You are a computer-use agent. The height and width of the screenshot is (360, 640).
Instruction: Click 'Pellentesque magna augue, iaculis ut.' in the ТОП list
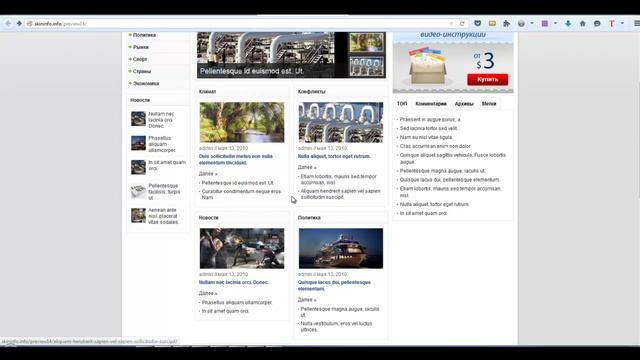point(442,171)
